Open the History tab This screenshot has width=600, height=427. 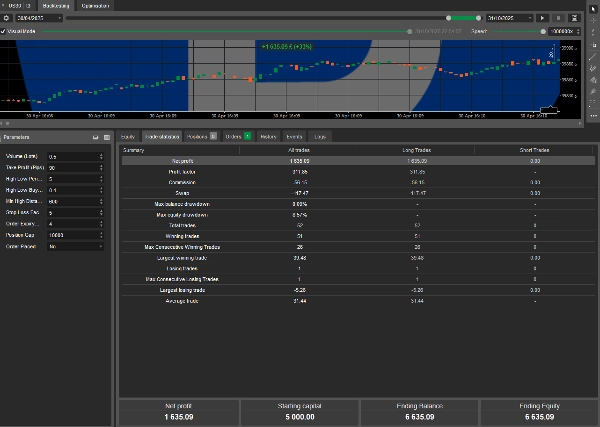coord(268,135)
